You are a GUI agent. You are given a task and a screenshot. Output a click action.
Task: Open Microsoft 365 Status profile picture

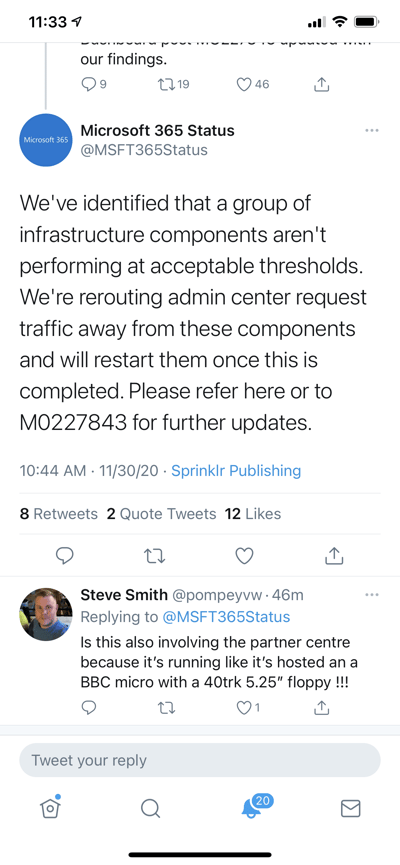pyautogui.click(x=46, y=140)
